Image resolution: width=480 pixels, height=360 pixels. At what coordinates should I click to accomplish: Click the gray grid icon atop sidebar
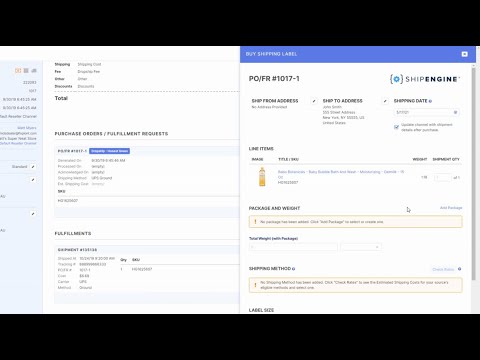click(26, 71)
